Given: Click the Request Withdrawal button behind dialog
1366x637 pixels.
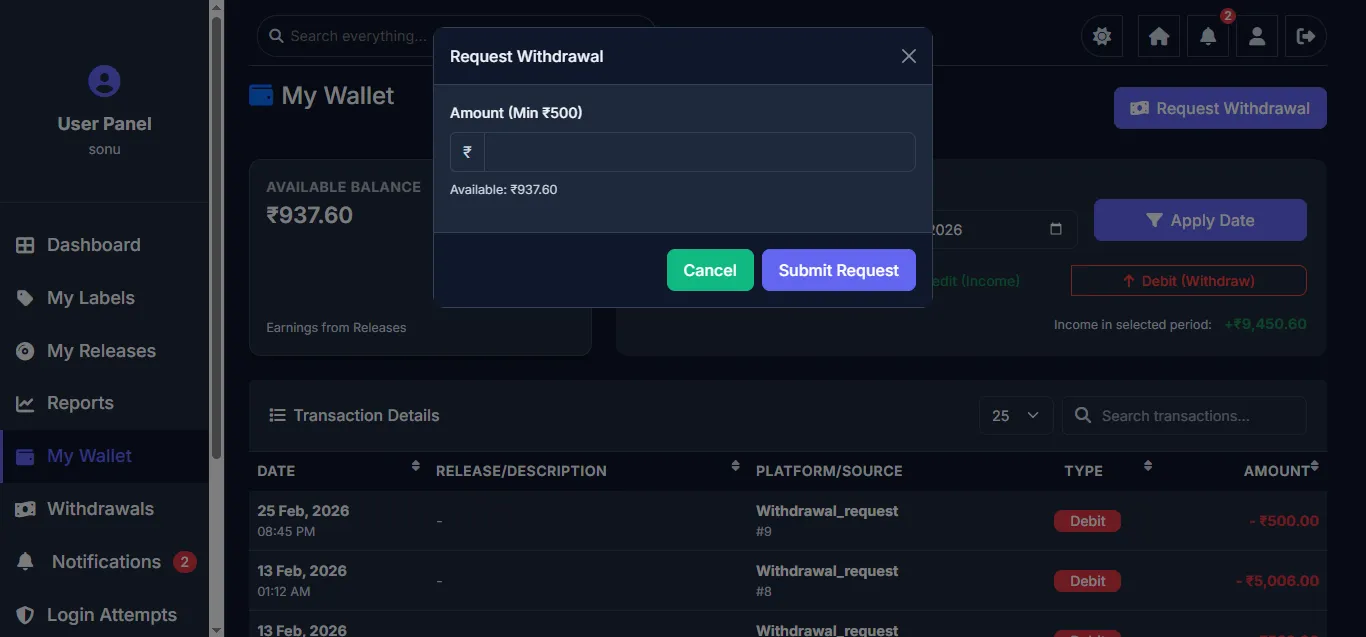Looking at the screenshot, I should pos(1220,108).
